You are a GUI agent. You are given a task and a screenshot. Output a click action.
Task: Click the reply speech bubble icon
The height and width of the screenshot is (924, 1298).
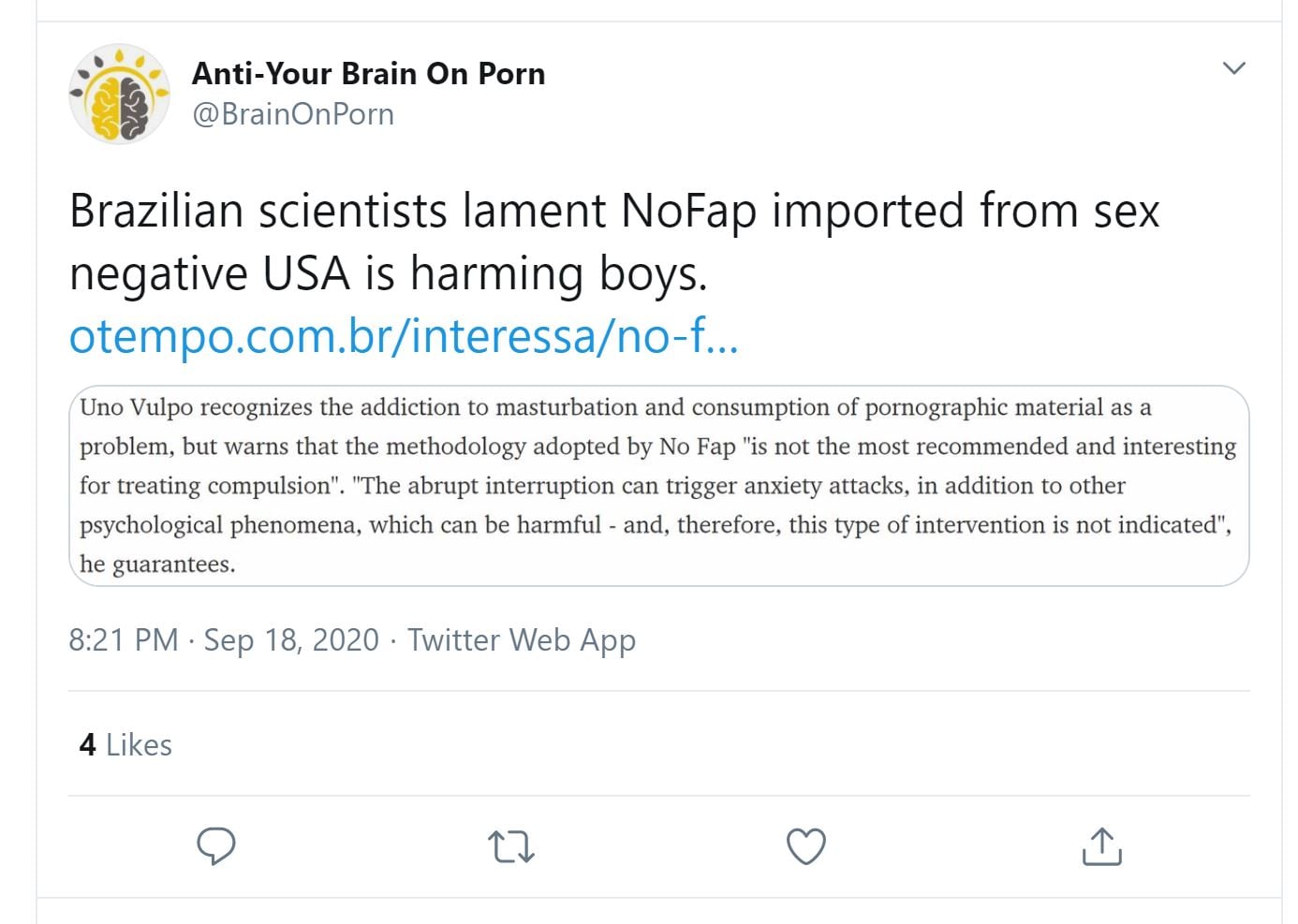pos(216,846)
